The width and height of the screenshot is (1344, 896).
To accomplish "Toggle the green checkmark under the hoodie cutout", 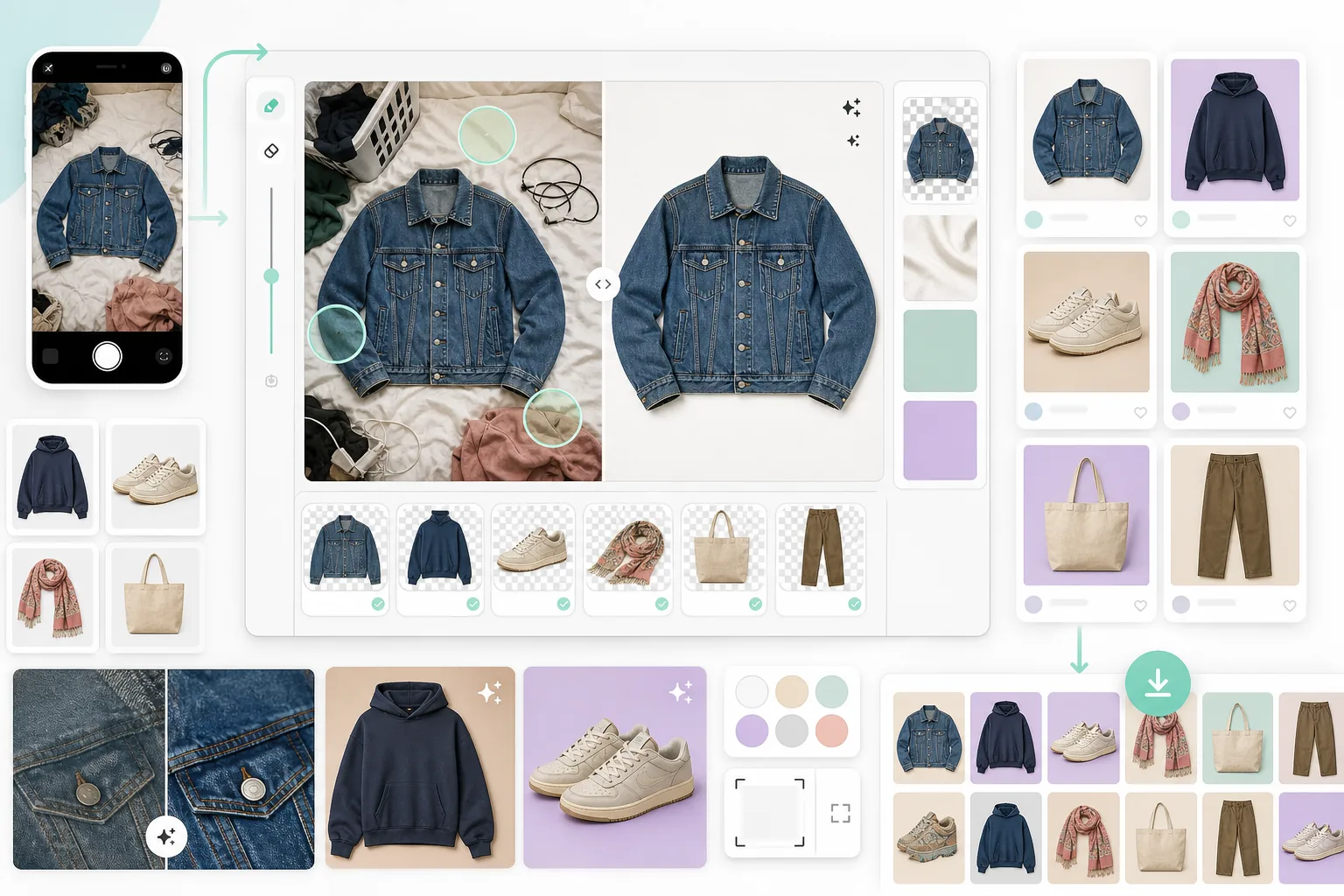I will 472,604.
